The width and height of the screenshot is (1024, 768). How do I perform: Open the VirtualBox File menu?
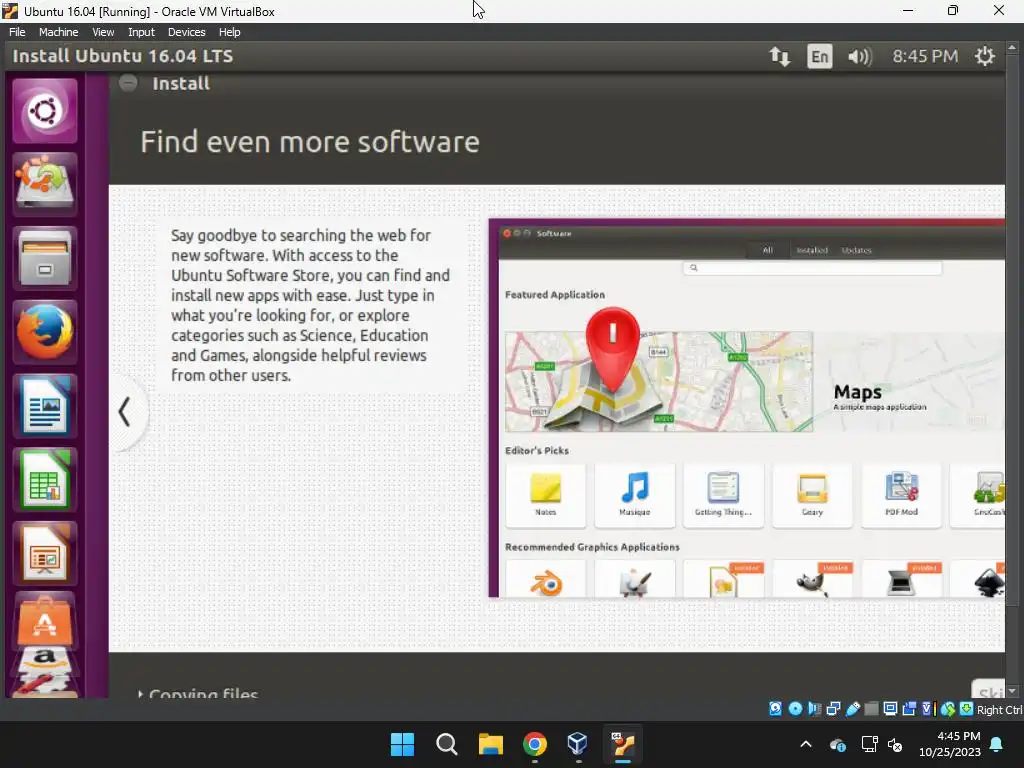[17, 32]
